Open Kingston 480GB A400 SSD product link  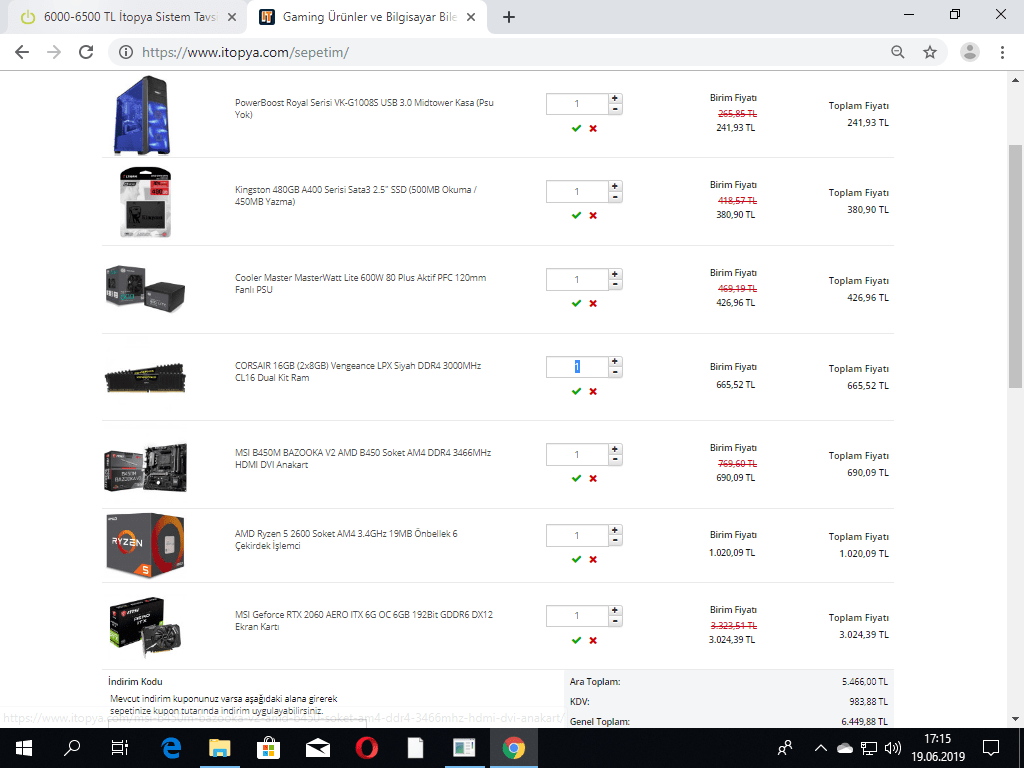click(356, 195)
